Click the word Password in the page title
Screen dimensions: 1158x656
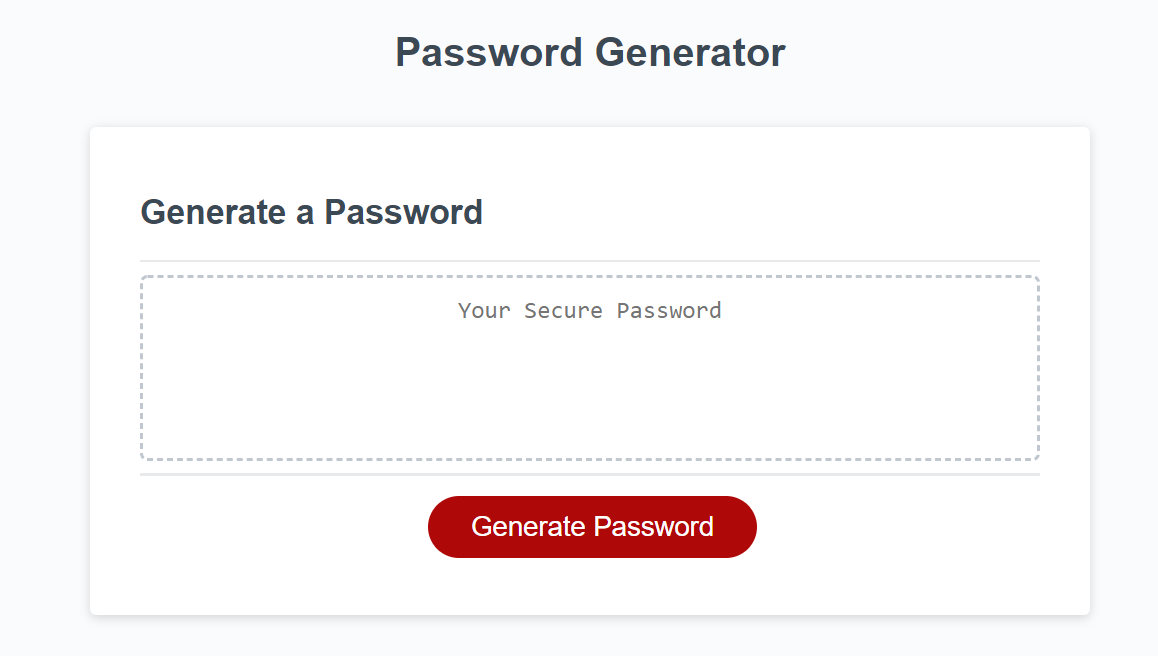489,52
